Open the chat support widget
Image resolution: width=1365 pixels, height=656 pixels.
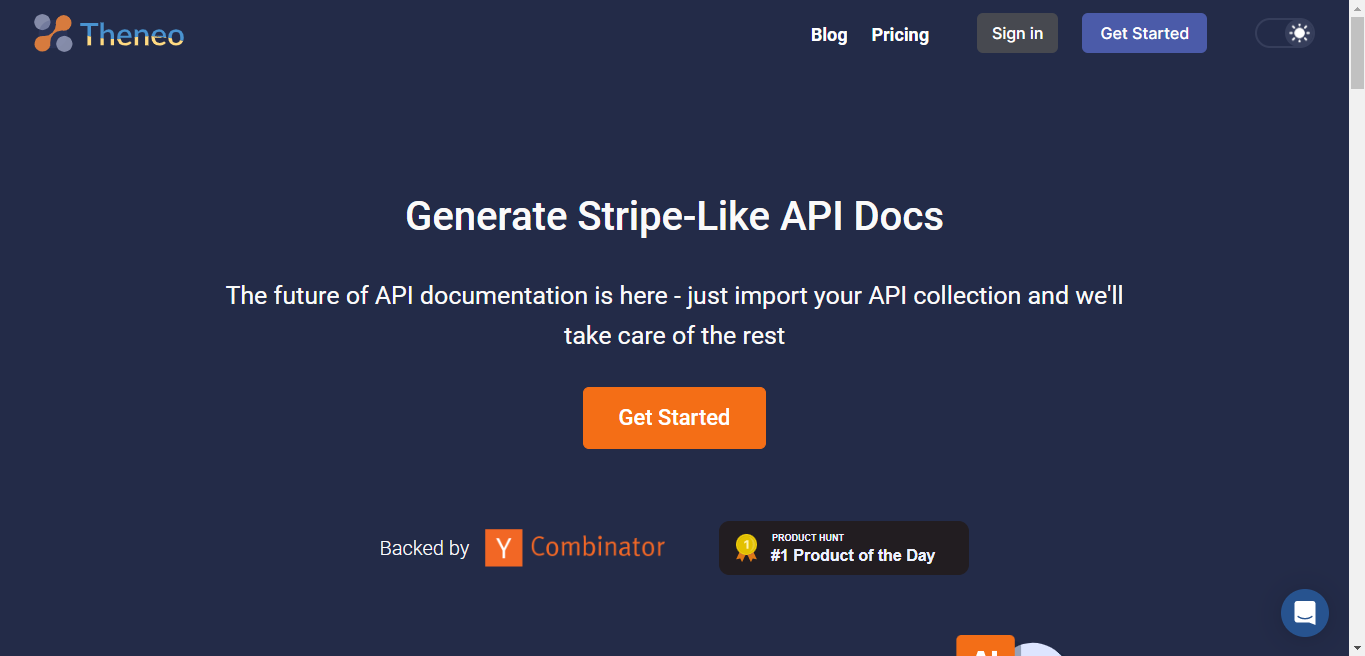coord(1305,613)
